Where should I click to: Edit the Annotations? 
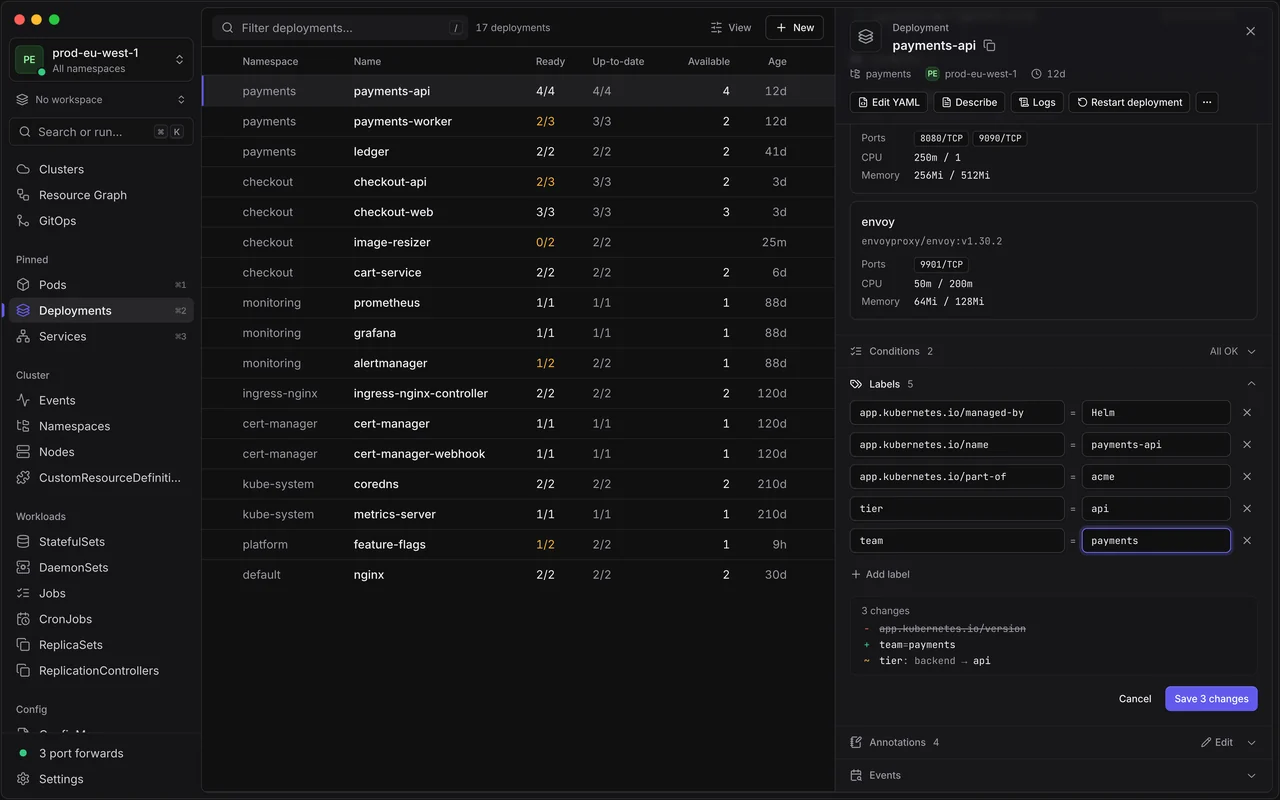tap(1217, 743)
